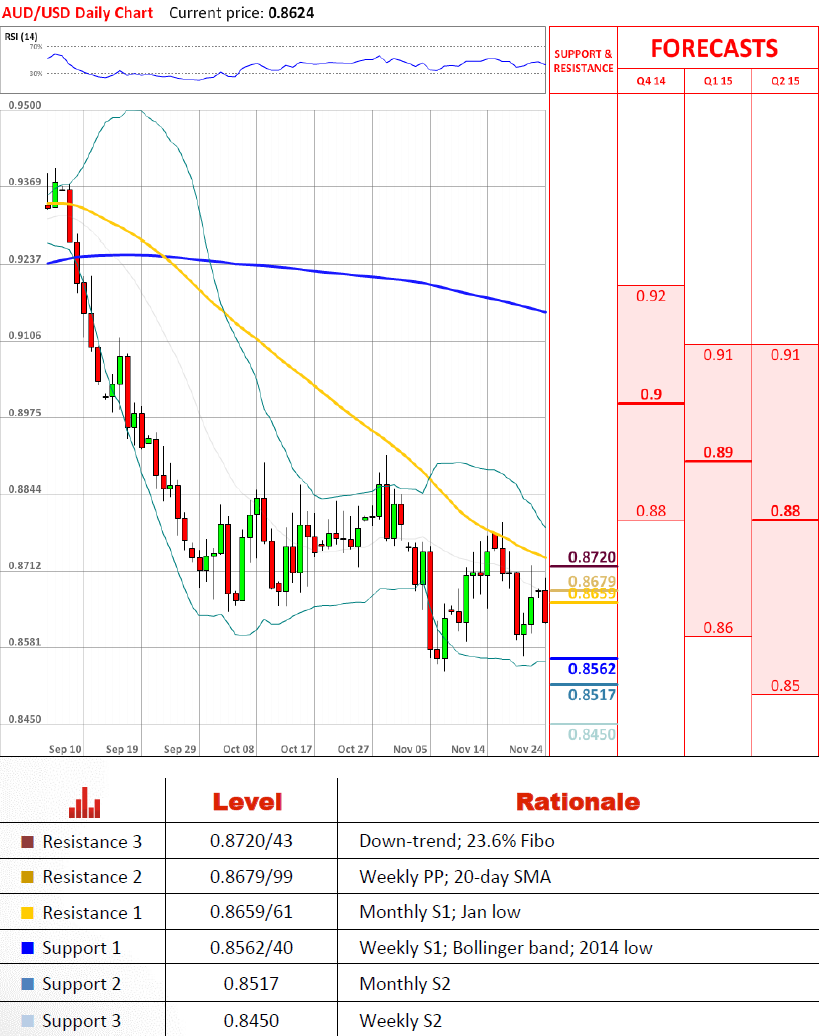819x1036 pixels.
Task: Click the Support 2 row label
Action: tap(81, 984)
